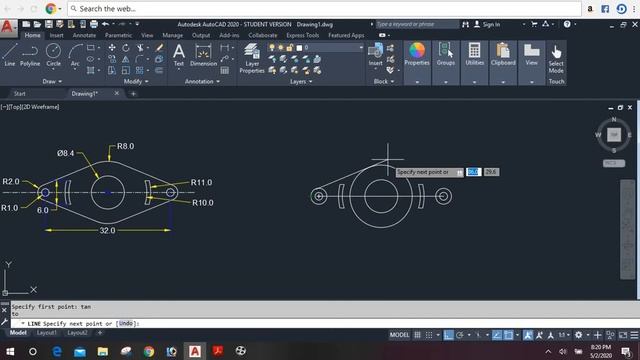The width and height of the screenshot is (640, 360).
Task: Open the Parametric ribbon tab
Action: 118,36
